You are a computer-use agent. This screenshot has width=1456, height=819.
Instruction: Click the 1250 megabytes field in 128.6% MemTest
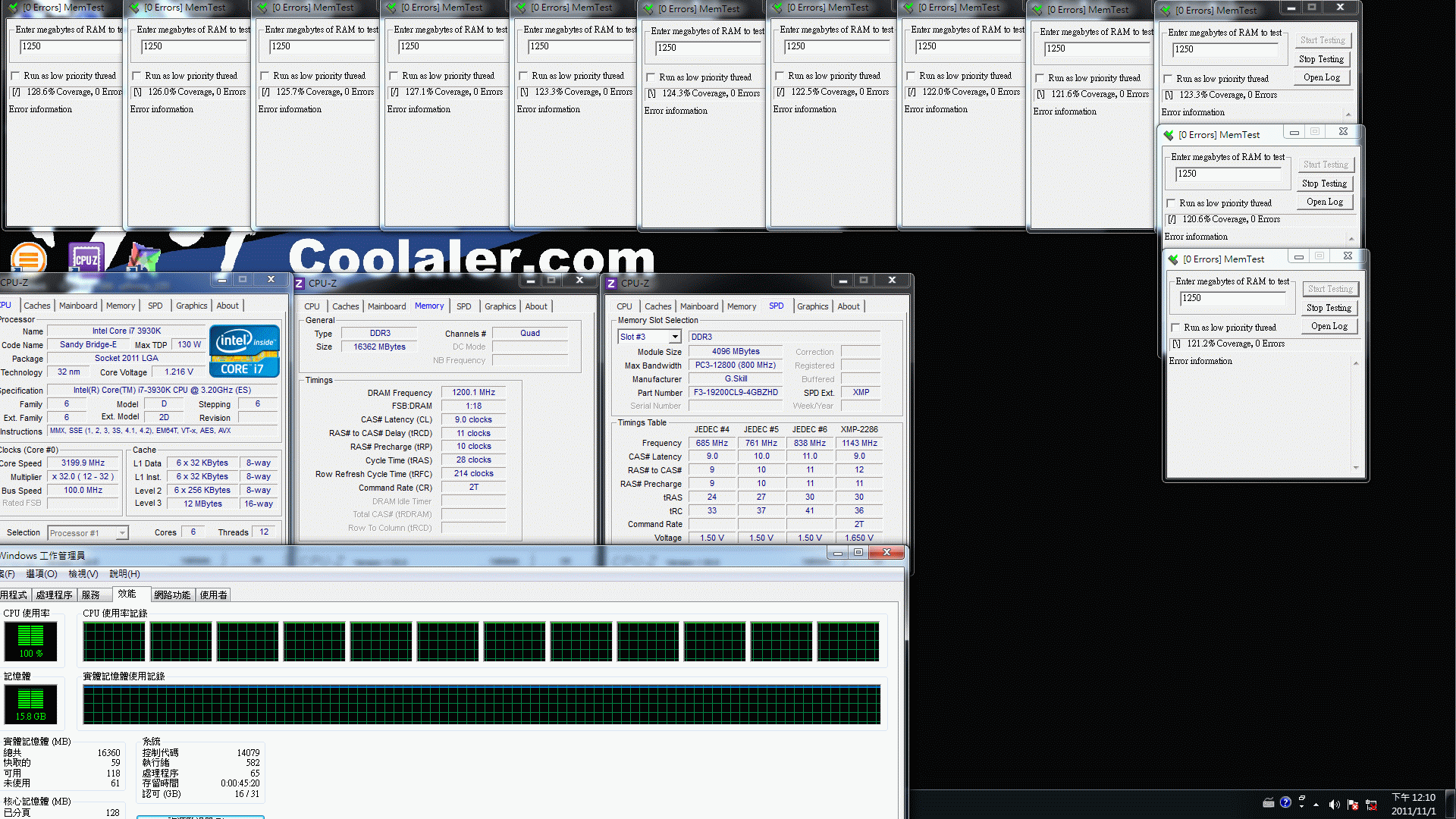click(x=70, y=46)
